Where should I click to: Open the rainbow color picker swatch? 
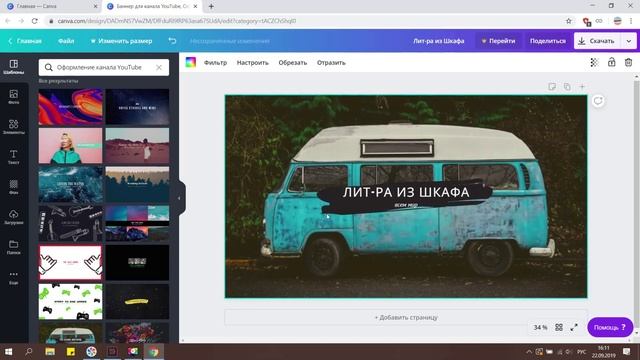coord(191,62)
